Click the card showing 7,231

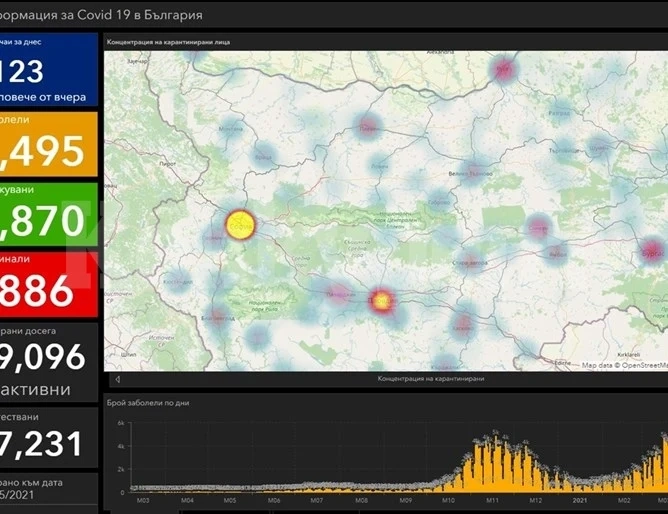49,437
